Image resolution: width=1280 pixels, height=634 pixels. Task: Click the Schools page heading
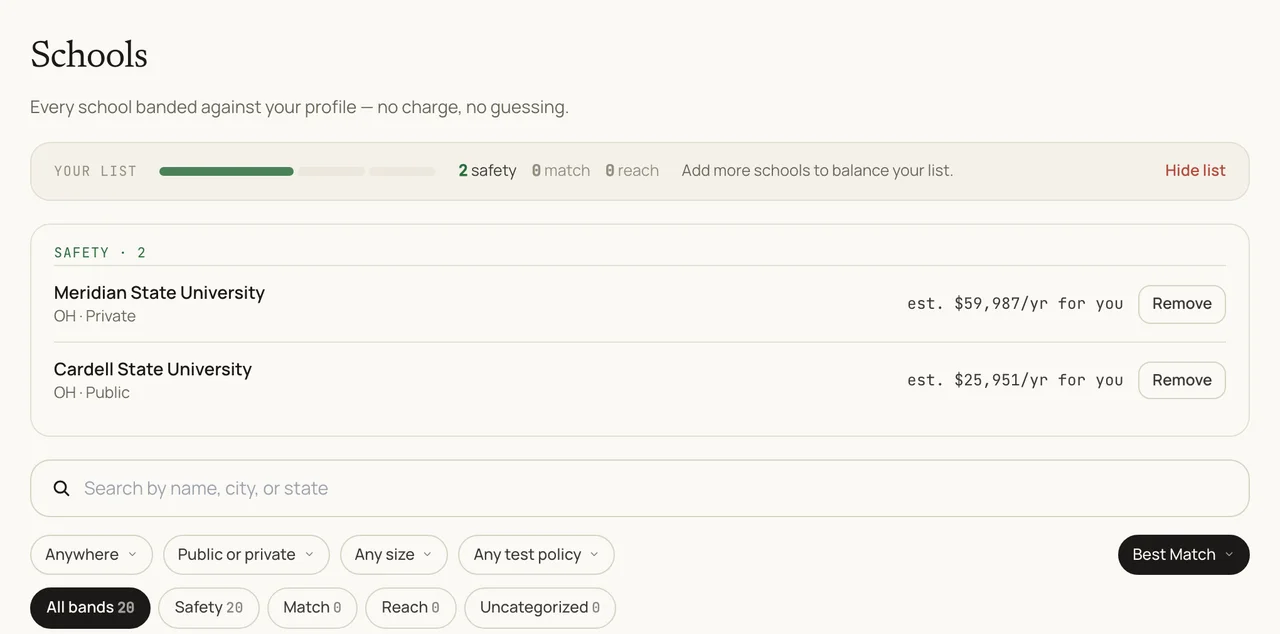point(89,54)
